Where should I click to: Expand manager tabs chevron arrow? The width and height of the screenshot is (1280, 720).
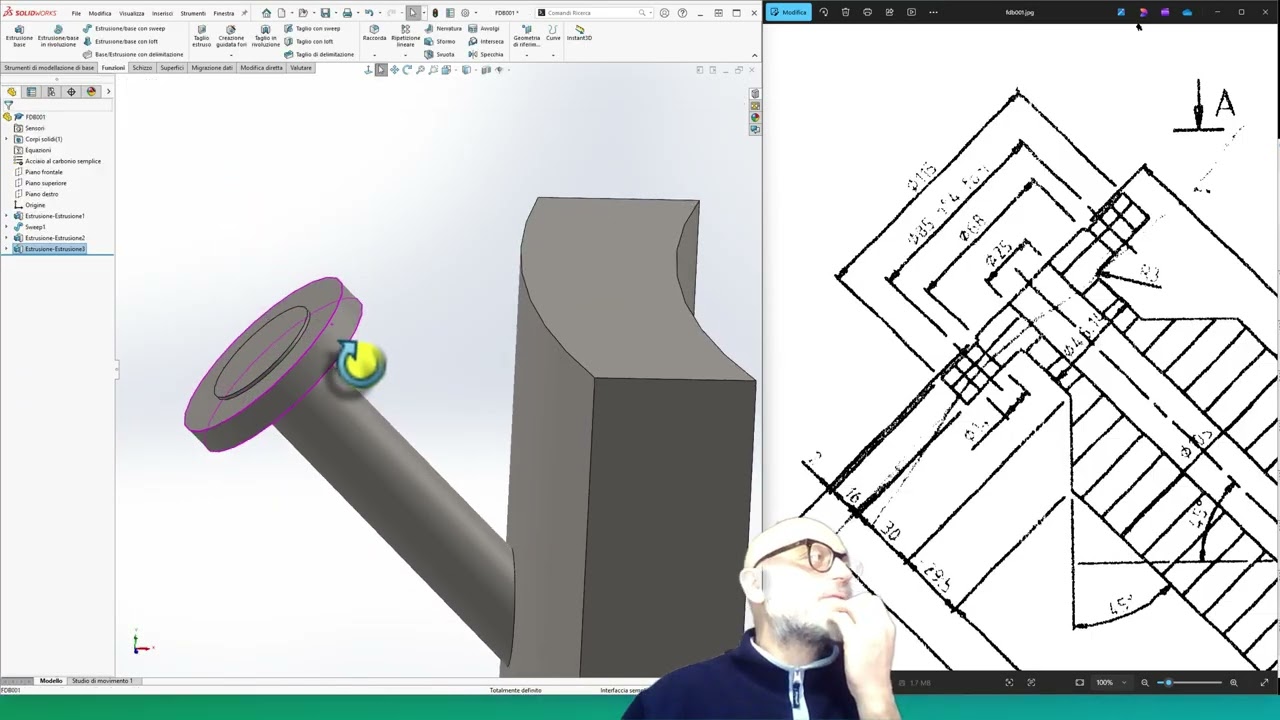108,92
